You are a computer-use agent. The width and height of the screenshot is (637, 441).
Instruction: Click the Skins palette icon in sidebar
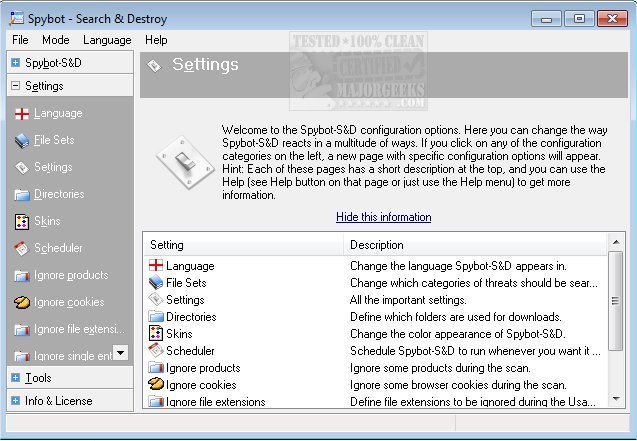click(22, 222)
